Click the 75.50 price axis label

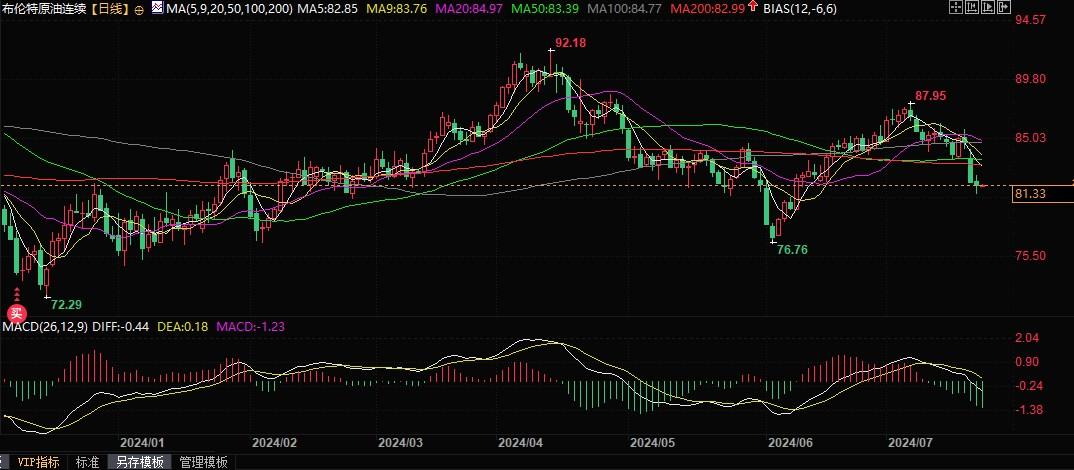1030,256
